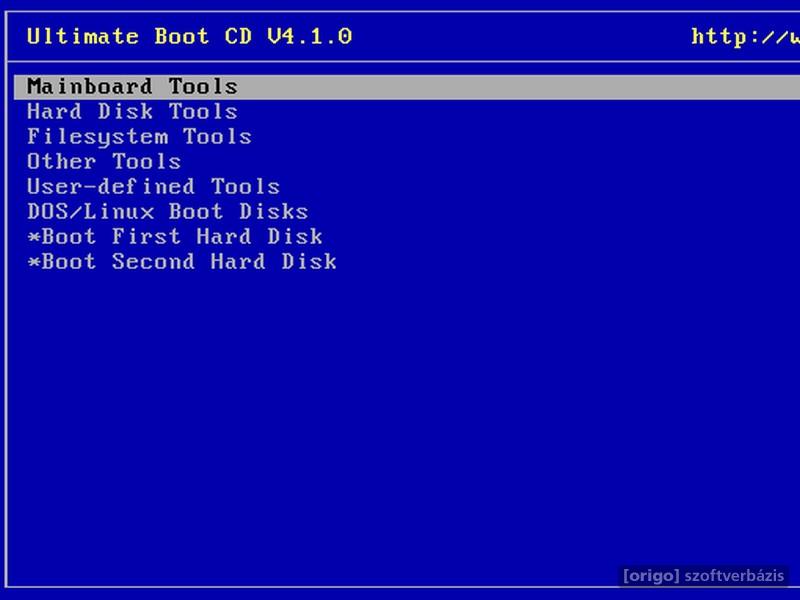
Task: Select User-defined Tools
Action: (x=154, y=187)
